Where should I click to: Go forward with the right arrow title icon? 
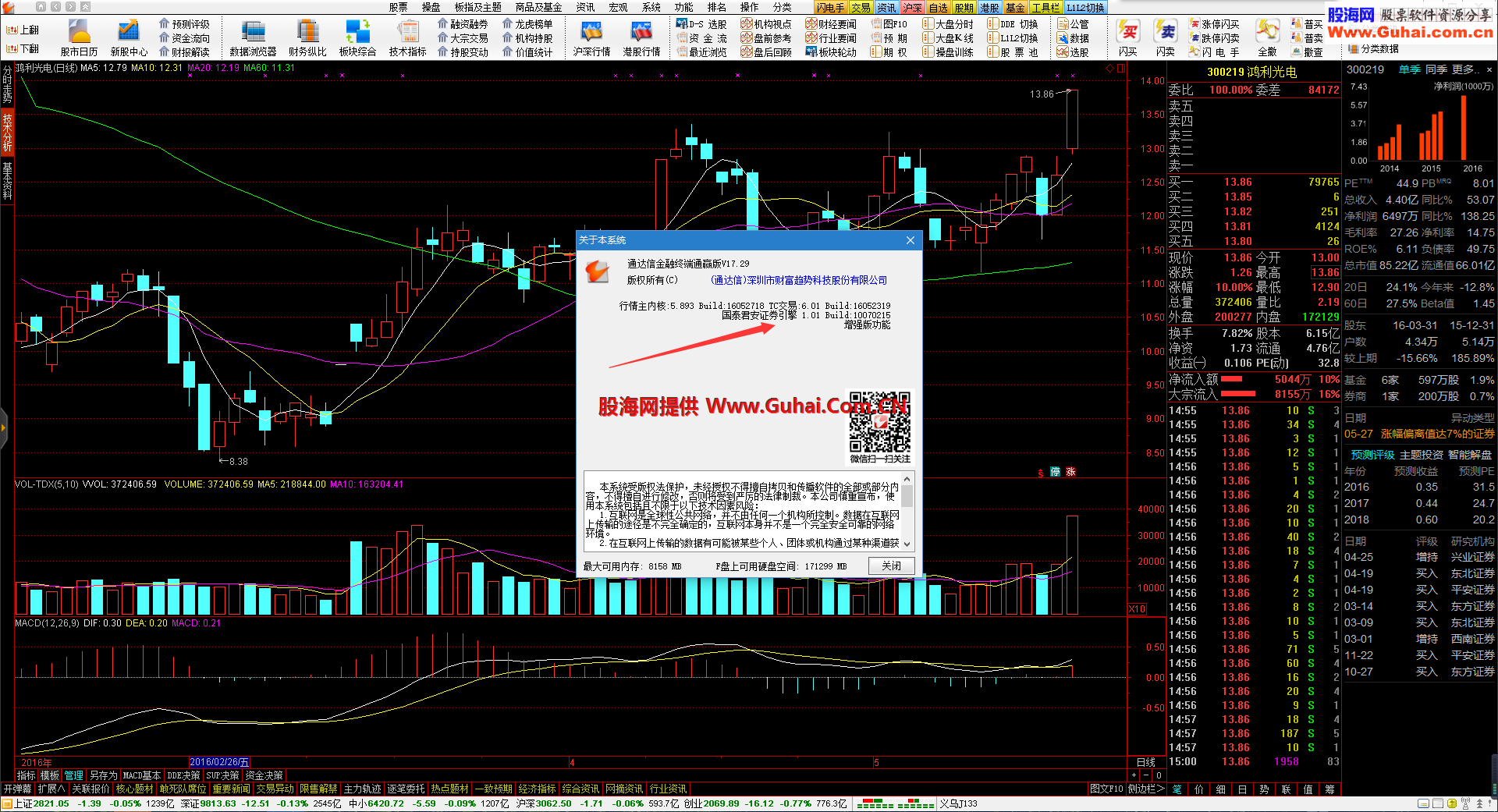click(x=70, y=6)
